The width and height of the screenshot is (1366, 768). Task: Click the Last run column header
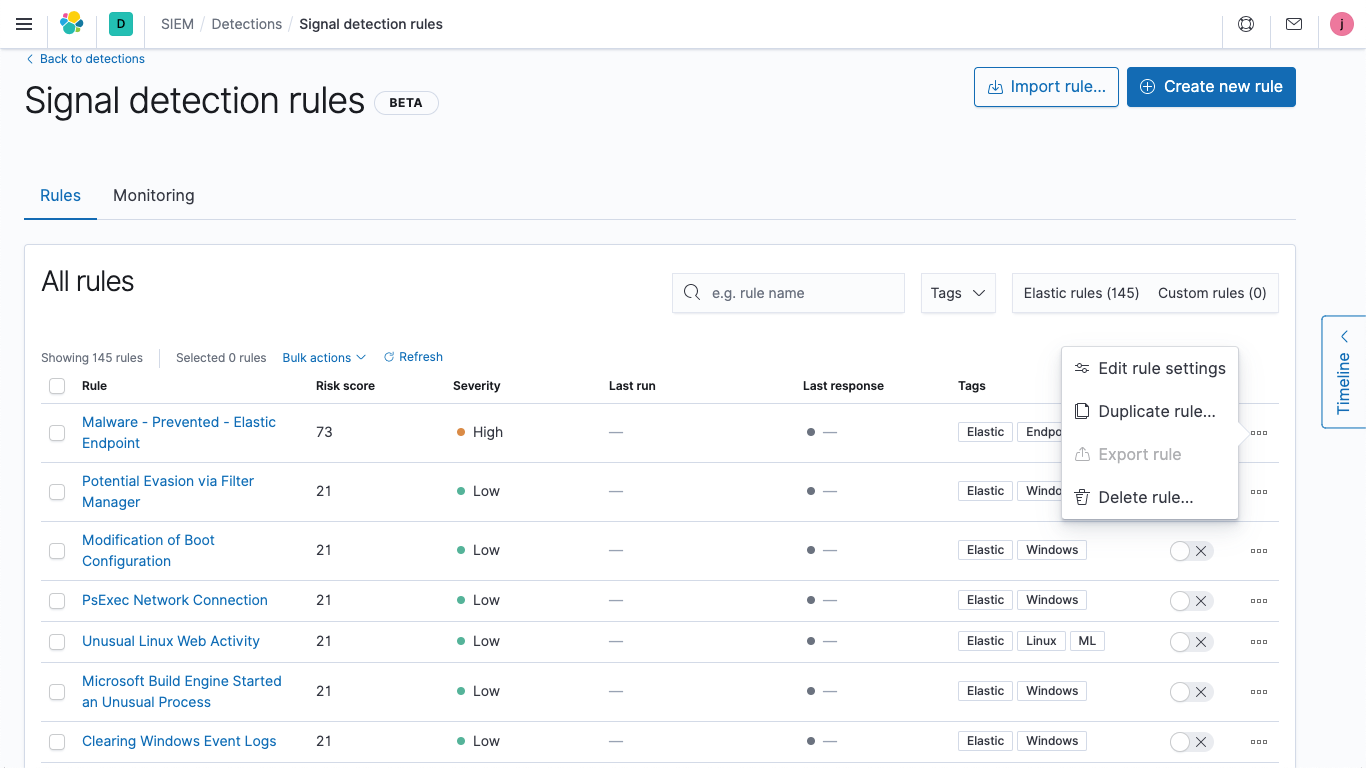632,386
